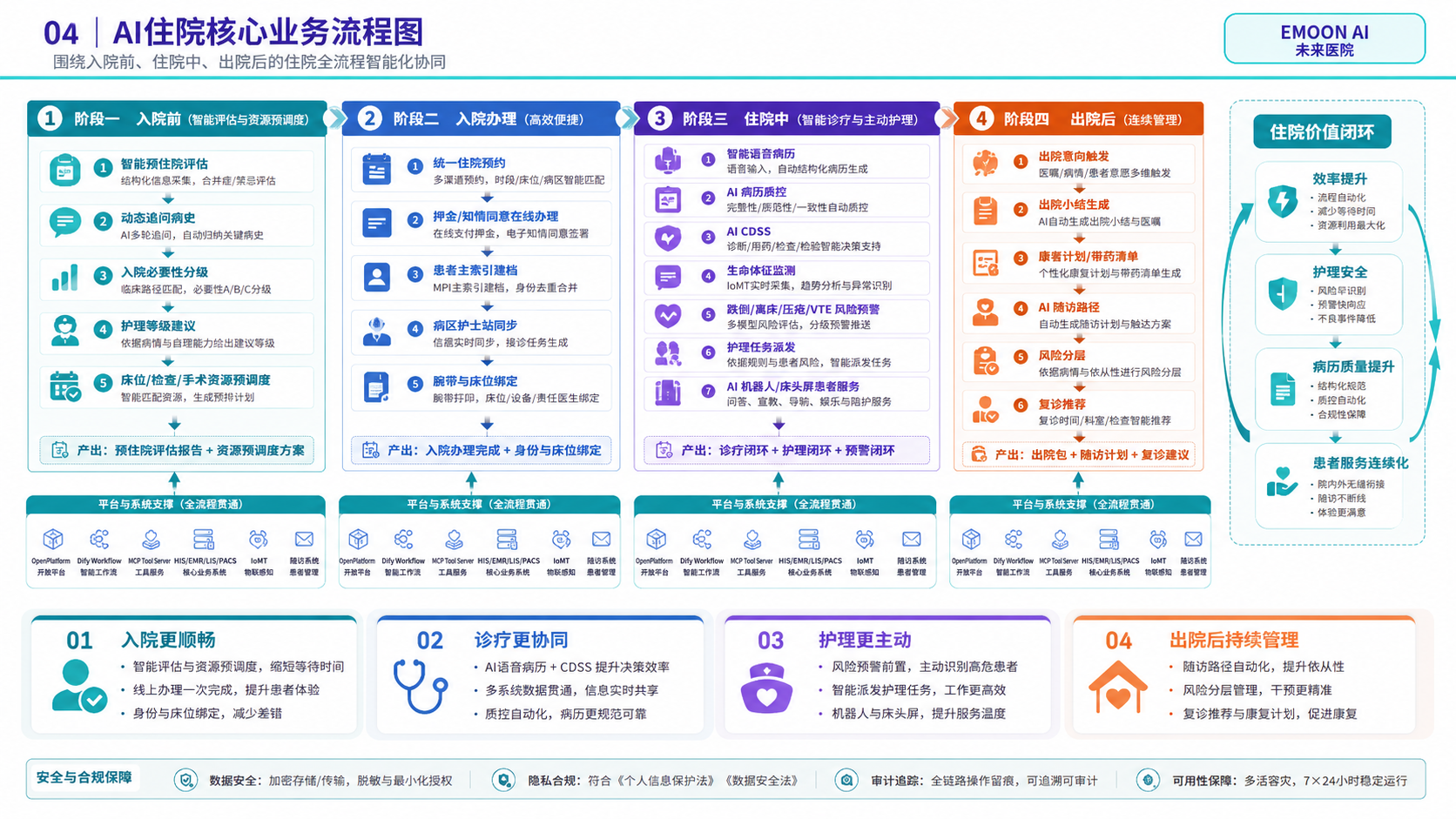Select the text 多活容灾，7×24小时稳定运行
This screenshot has width=1456, height=819.
pyautogui.click(x=1325, y=781)
